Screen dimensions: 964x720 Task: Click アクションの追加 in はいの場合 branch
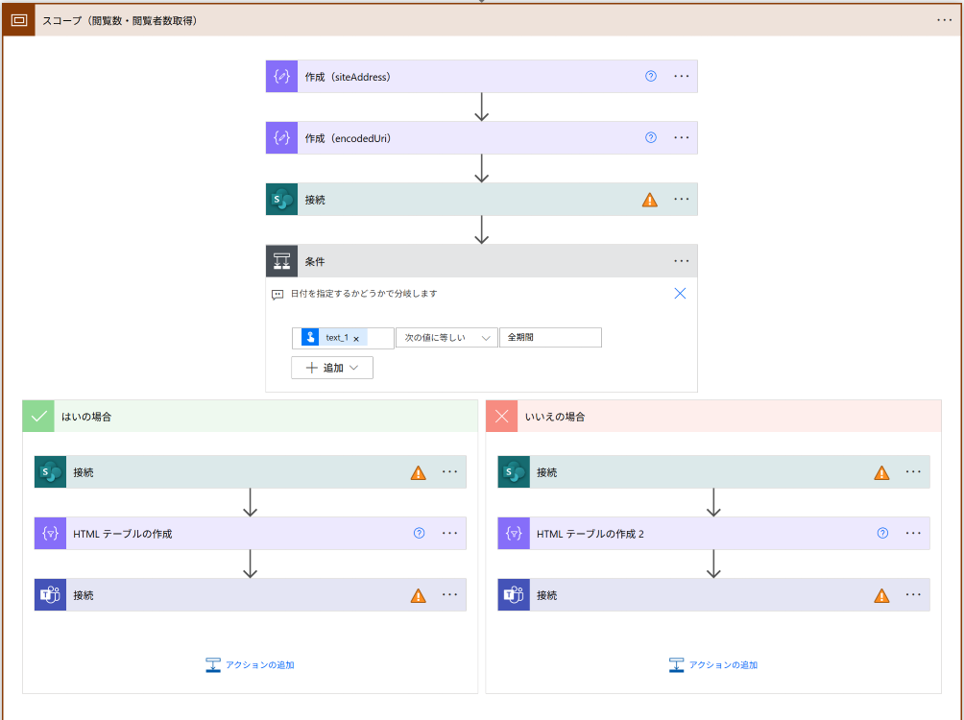point(250,665)
